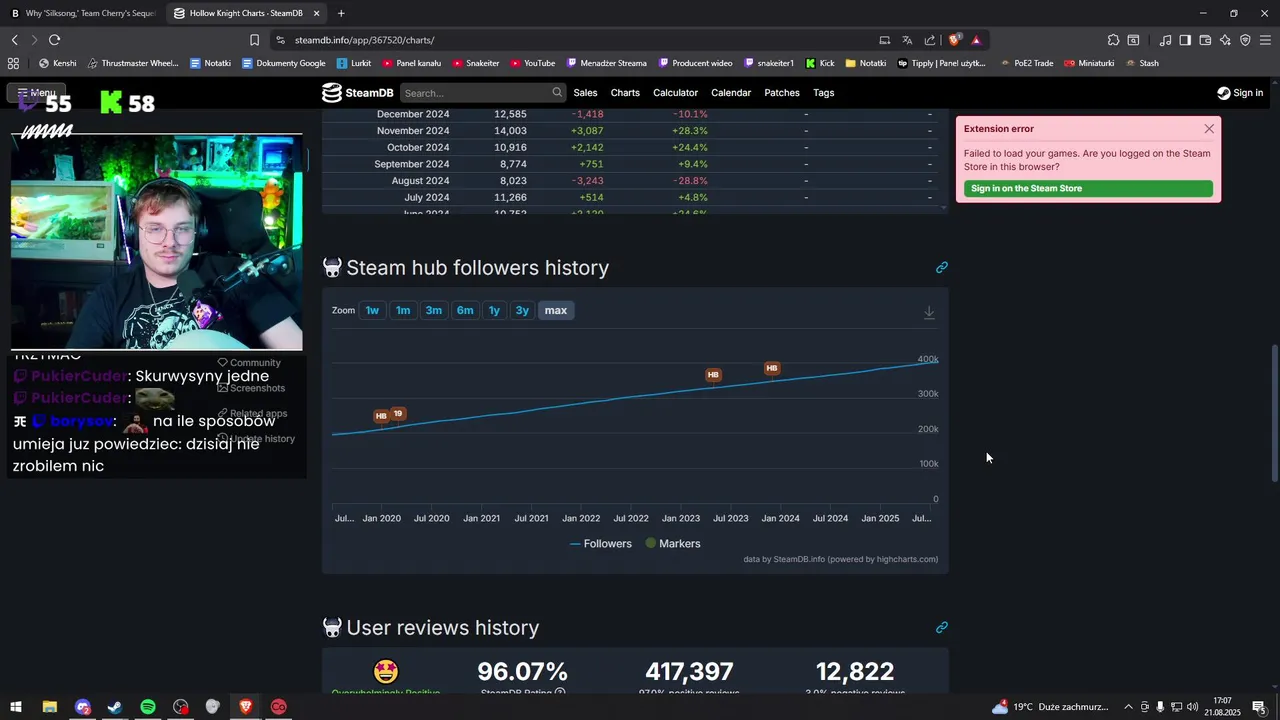Click the address bar URL

coord(364,40)
